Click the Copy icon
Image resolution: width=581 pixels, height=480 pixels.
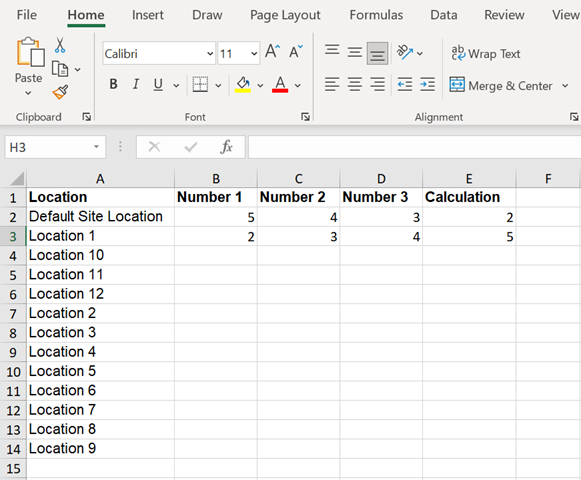coord(60,69)
